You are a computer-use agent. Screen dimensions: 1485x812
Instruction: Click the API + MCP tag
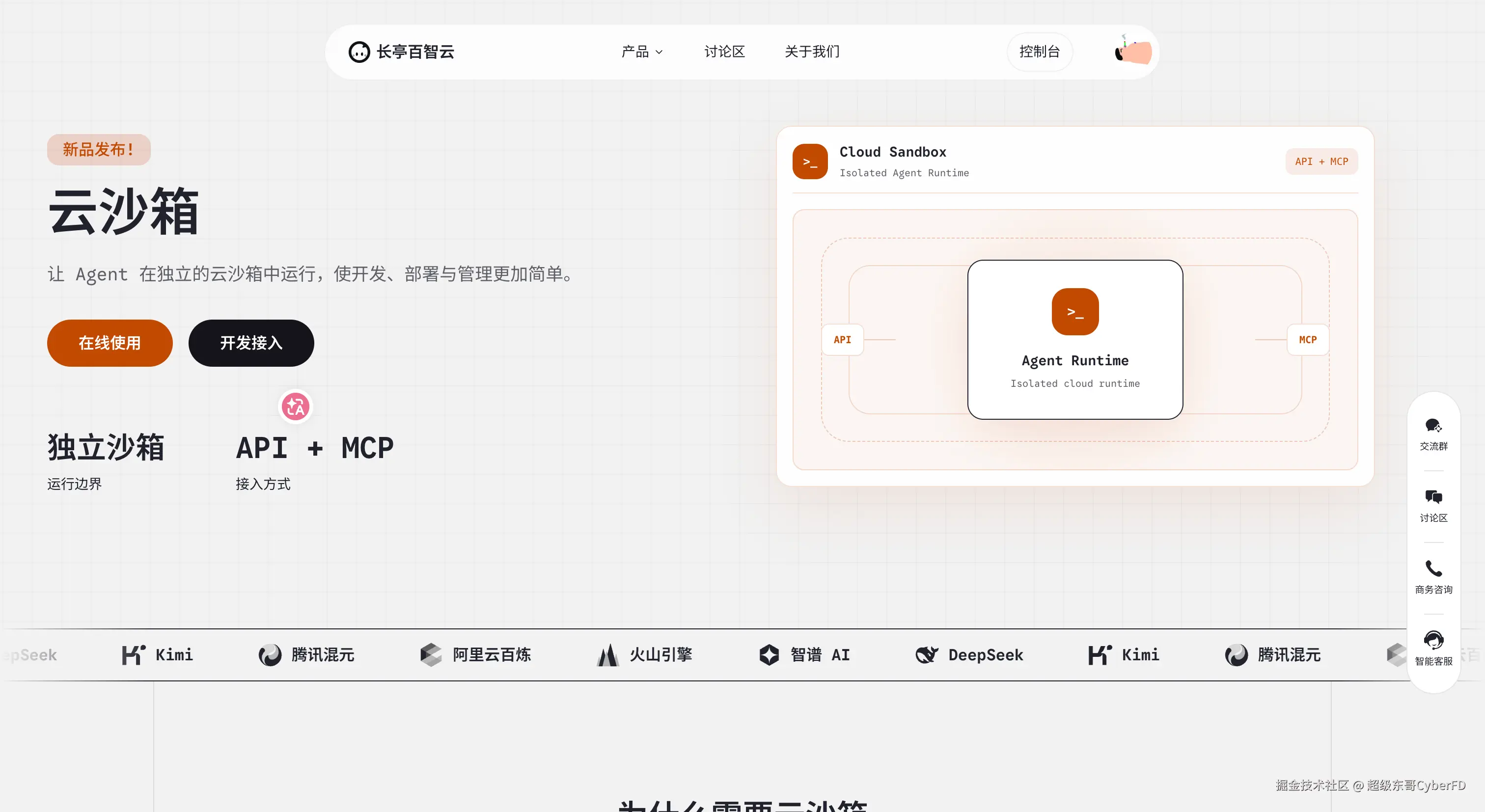(x=1321, y=162)
